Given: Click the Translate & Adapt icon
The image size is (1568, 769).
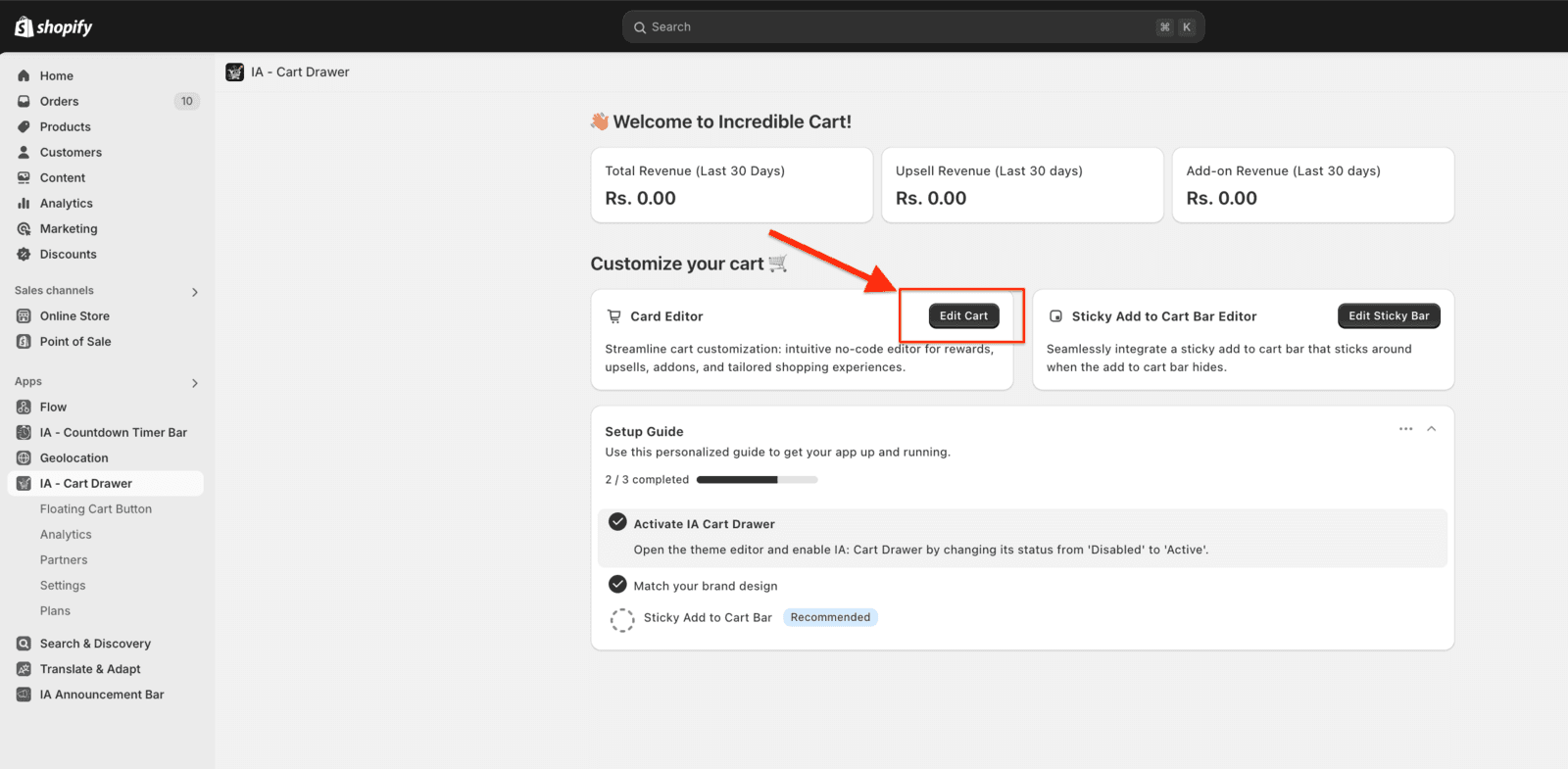Looking at the screenshot, I should 24,669.
